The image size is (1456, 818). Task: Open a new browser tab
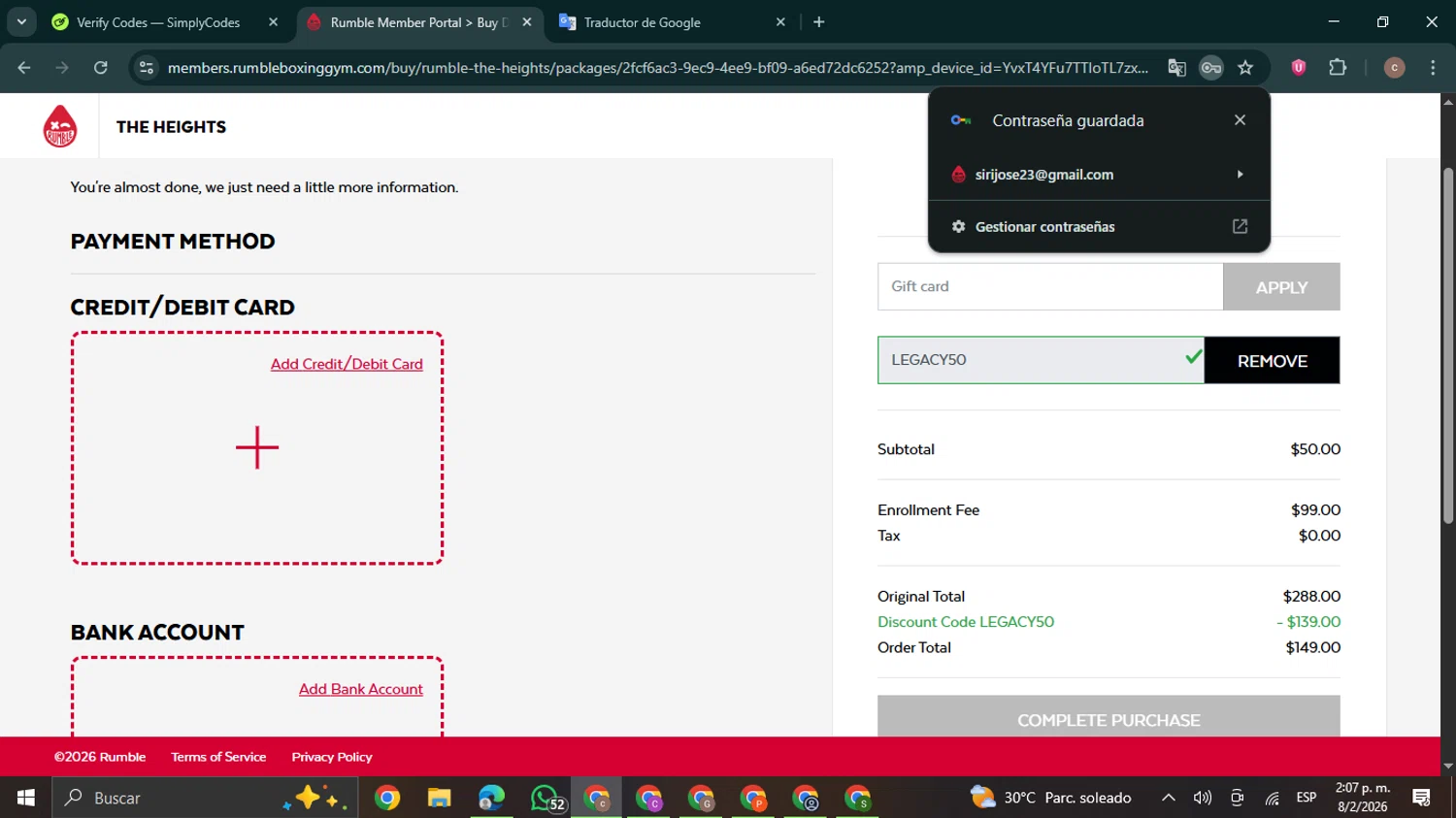818,22
